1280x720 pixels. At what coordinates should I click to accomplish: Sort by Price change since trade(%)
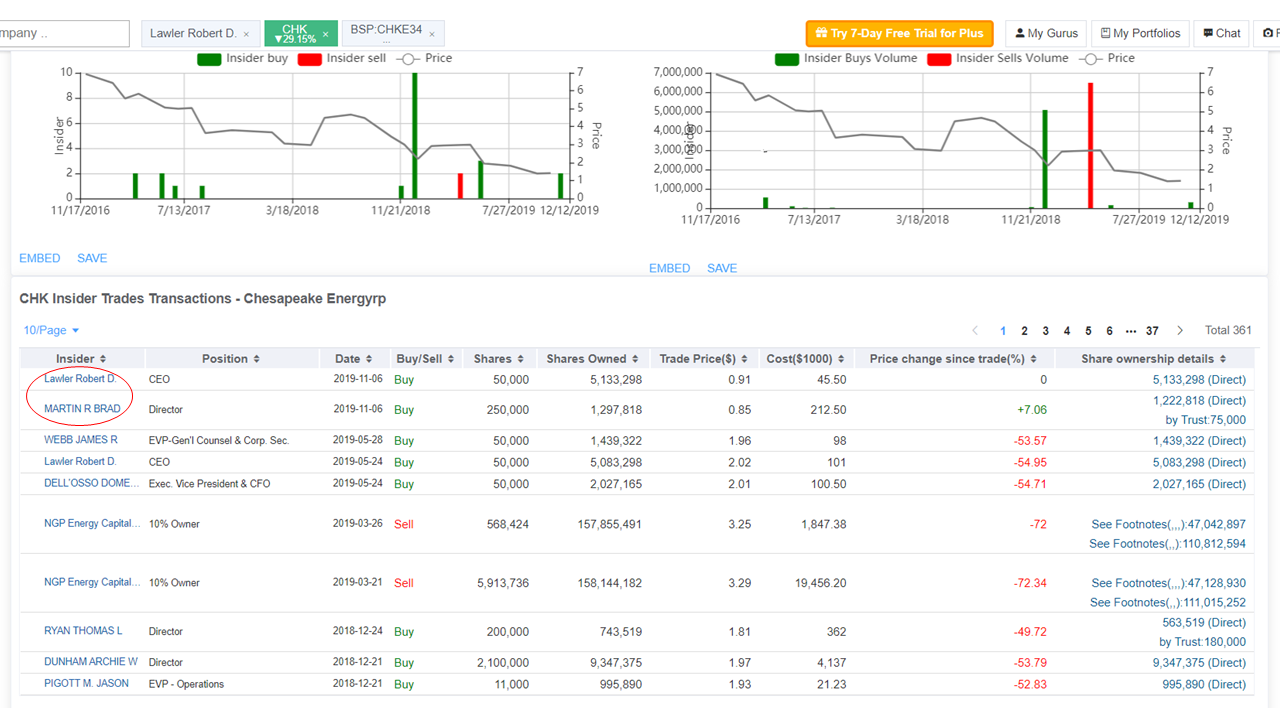coord(954,359)
